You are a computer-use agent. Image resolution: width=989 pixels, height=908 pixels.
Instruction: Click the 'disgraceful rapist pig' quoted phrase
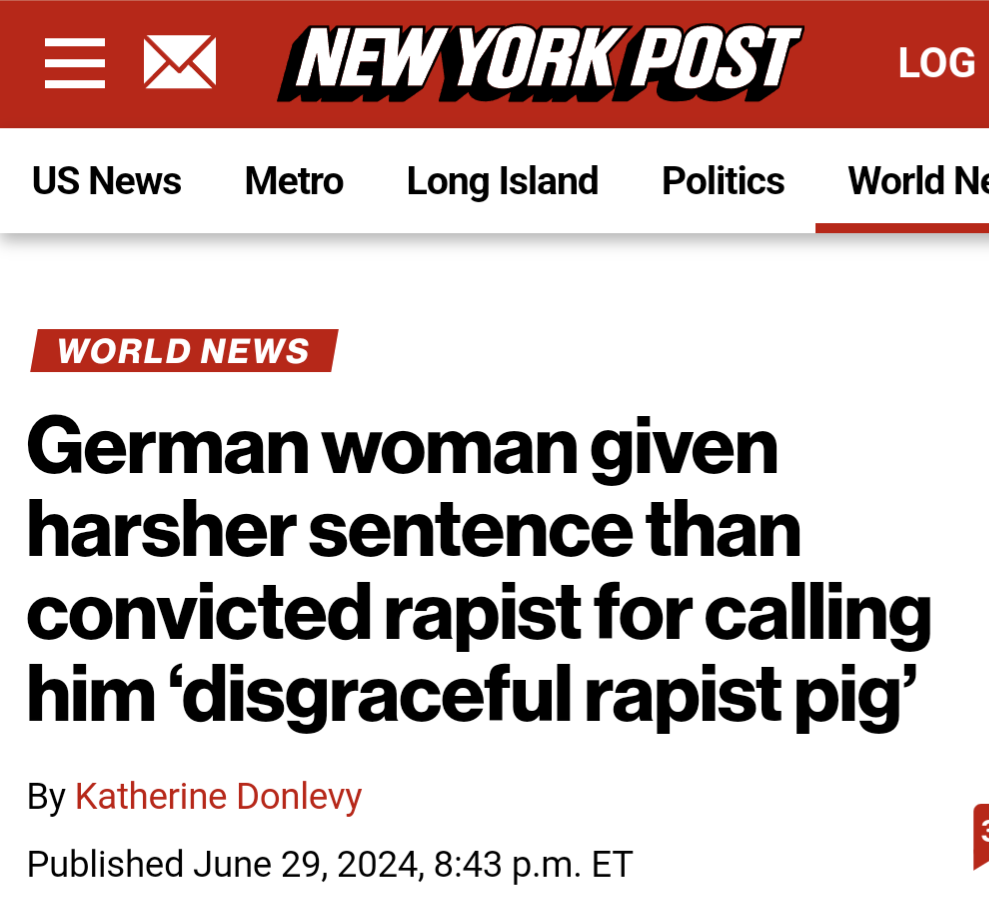tap(544, 696)
